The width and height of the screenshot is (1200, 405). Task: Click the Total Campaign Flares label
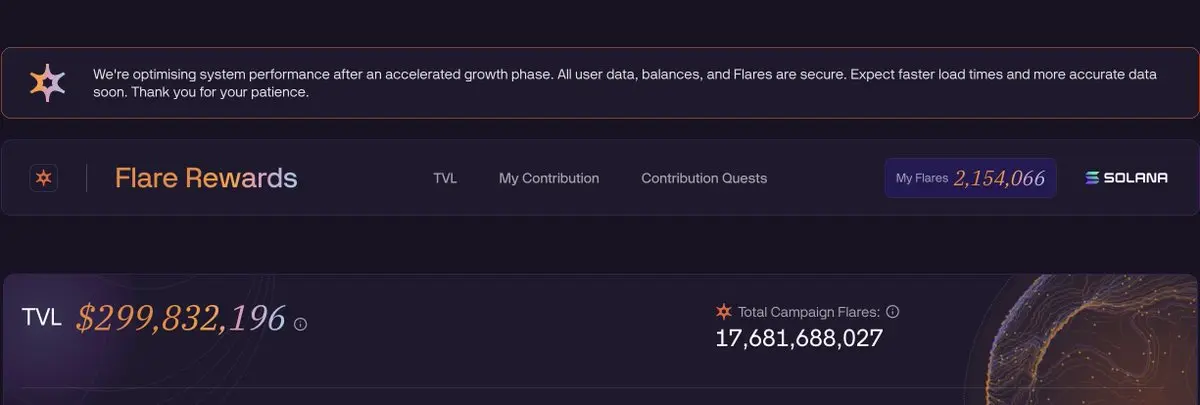808,312
